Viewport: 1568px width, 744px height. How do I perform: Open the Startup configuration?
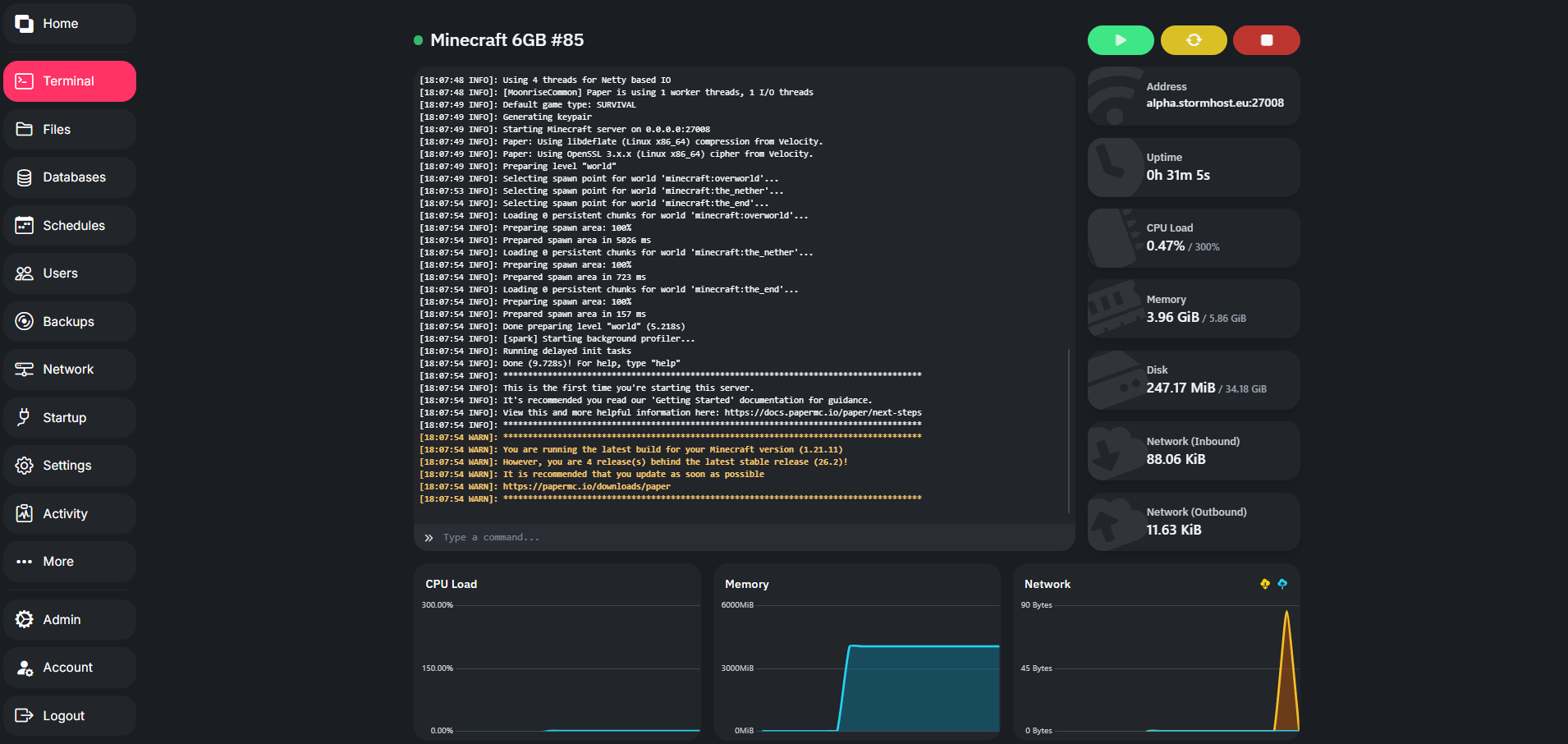point(70,418)
